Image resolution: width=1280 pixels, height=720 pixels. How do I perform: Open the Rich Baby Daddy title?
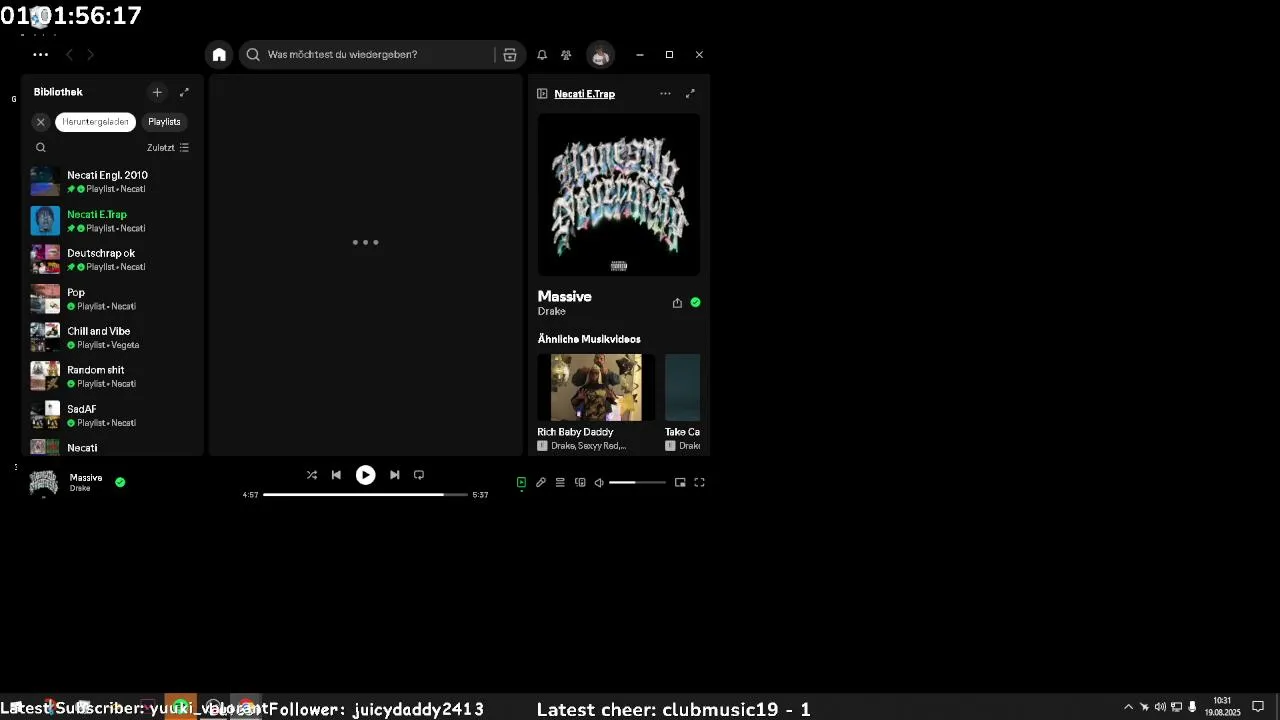point(575,432)
